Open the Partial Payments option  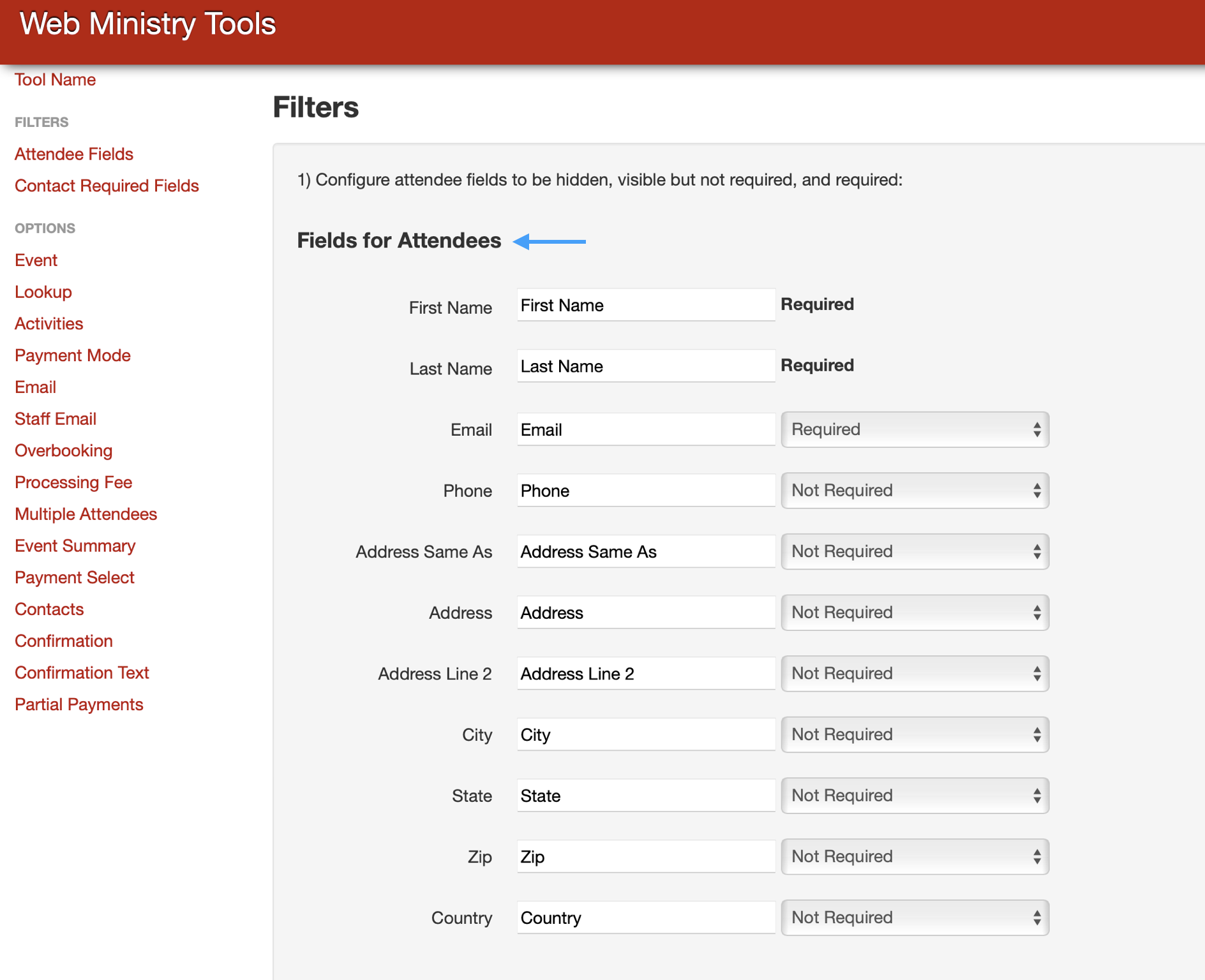pyautogui.click(x=79, y=704)
